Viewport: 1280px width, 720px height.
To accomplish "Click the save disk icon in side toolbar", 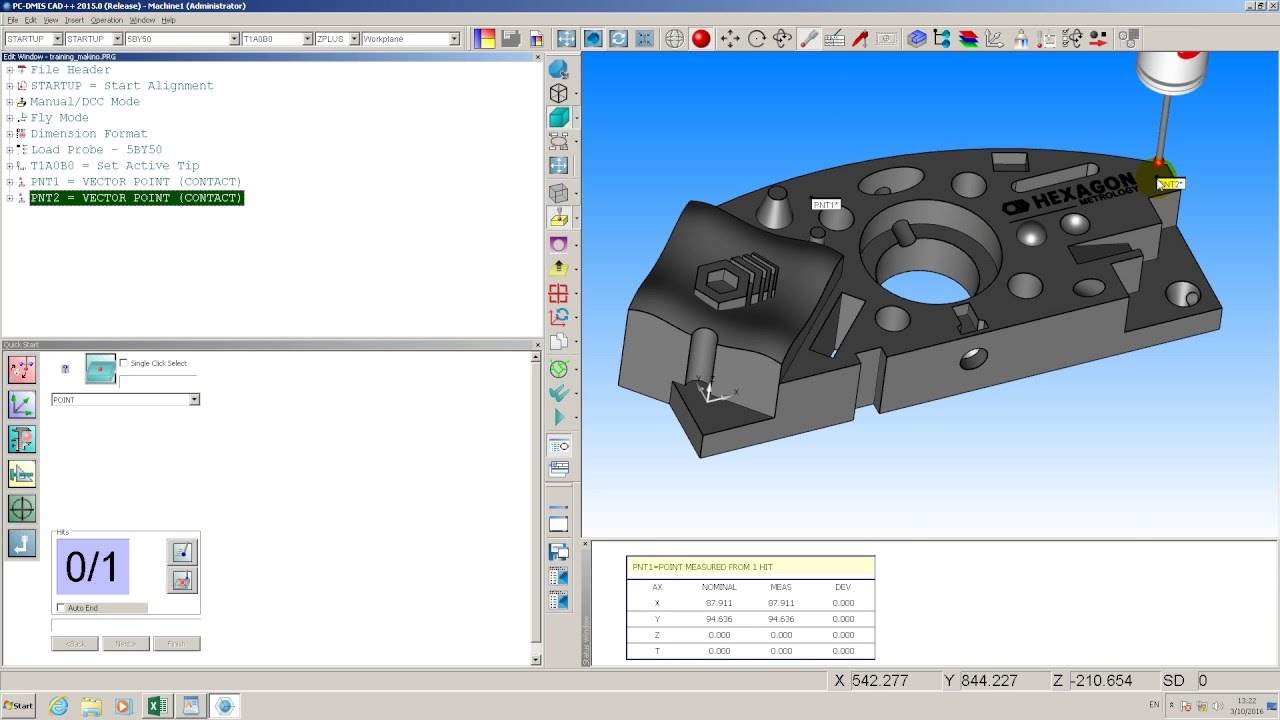I will [x=559, y=552].
